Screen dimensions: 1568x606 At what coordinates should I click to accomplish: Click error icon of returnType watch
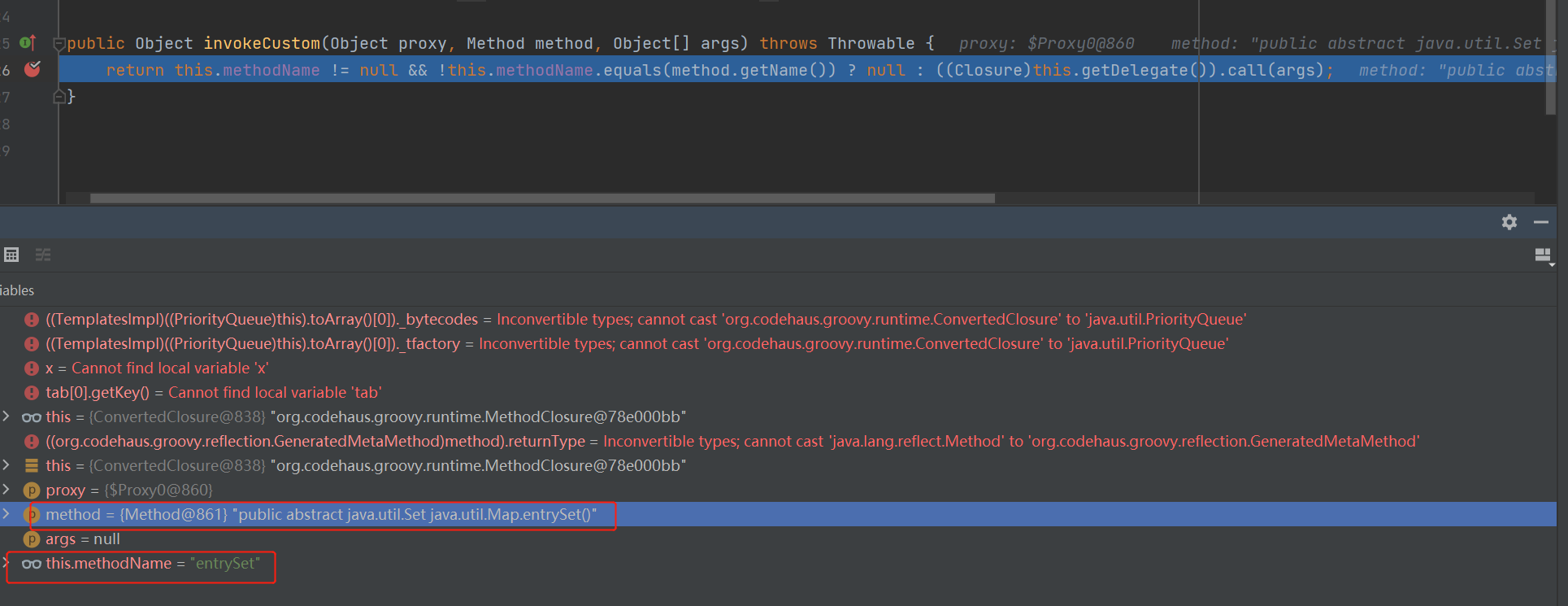click(32, 442)
